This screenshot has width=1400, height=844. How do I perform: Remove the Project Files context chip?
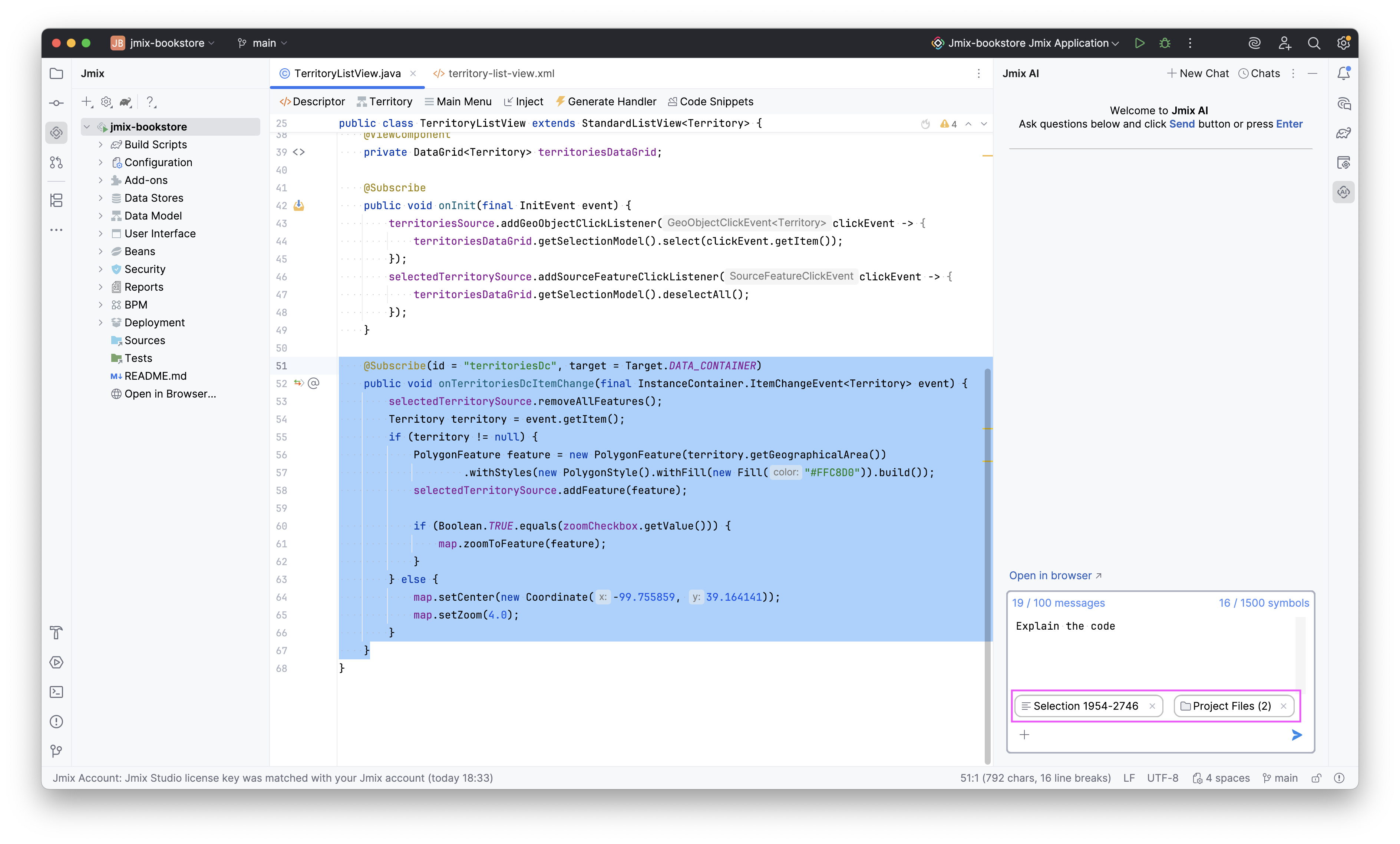pos(1284,706)
